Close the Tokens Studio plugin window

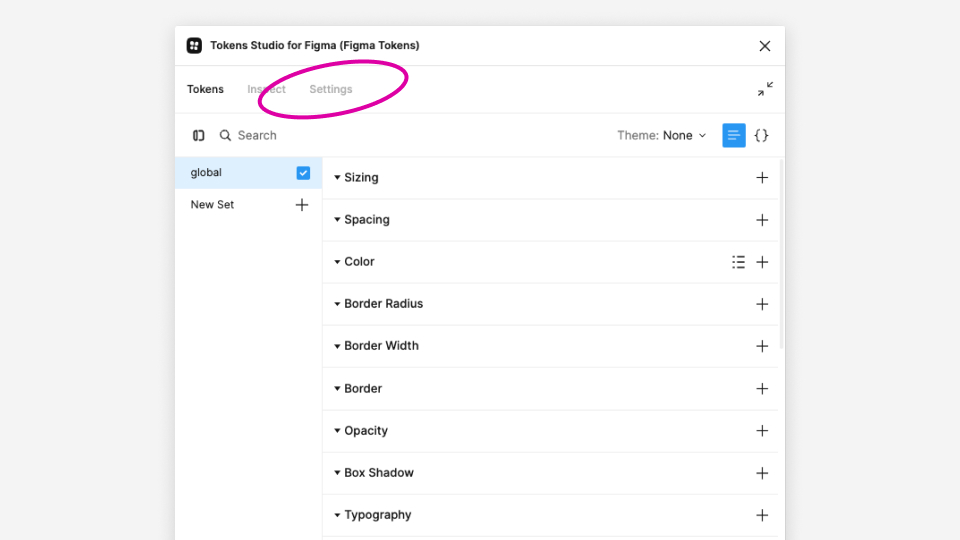pos(765,46)
